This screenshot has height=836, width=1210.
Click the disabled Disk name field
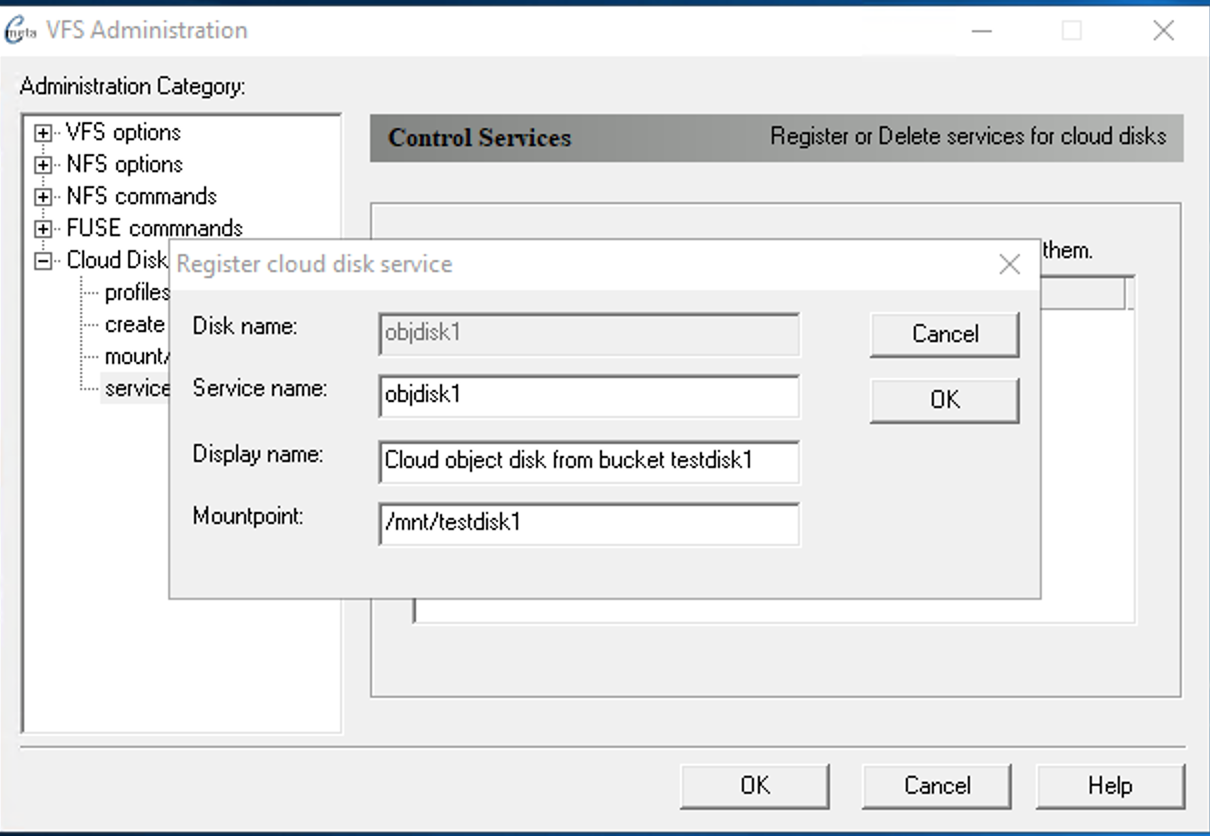coord(589,334)
